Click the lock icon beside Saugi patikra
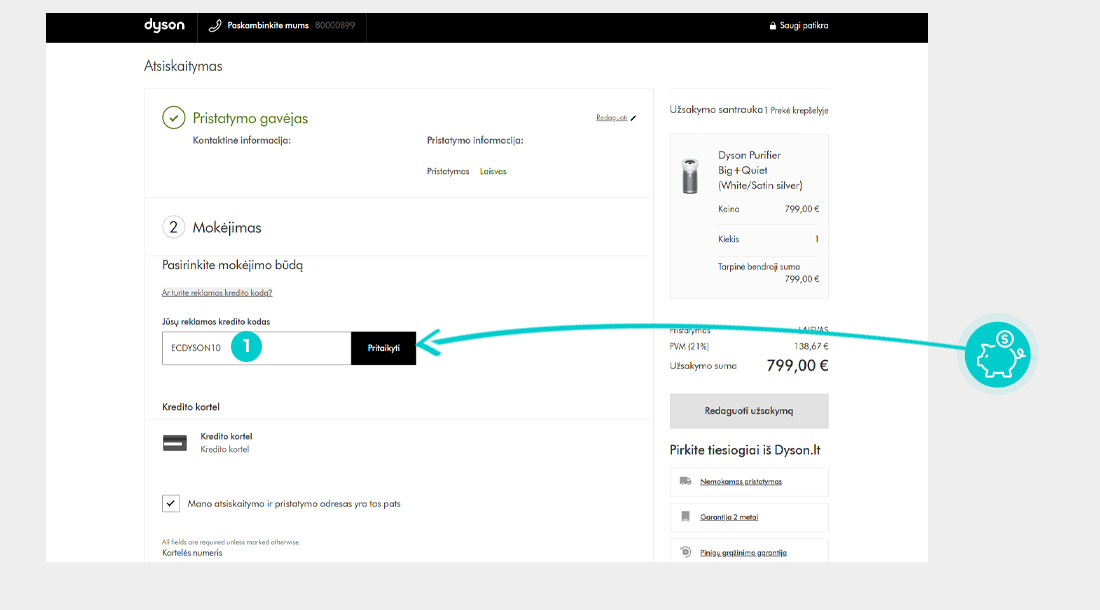The width and height of the screenshot is (1100, 610). tap(772, 26)
